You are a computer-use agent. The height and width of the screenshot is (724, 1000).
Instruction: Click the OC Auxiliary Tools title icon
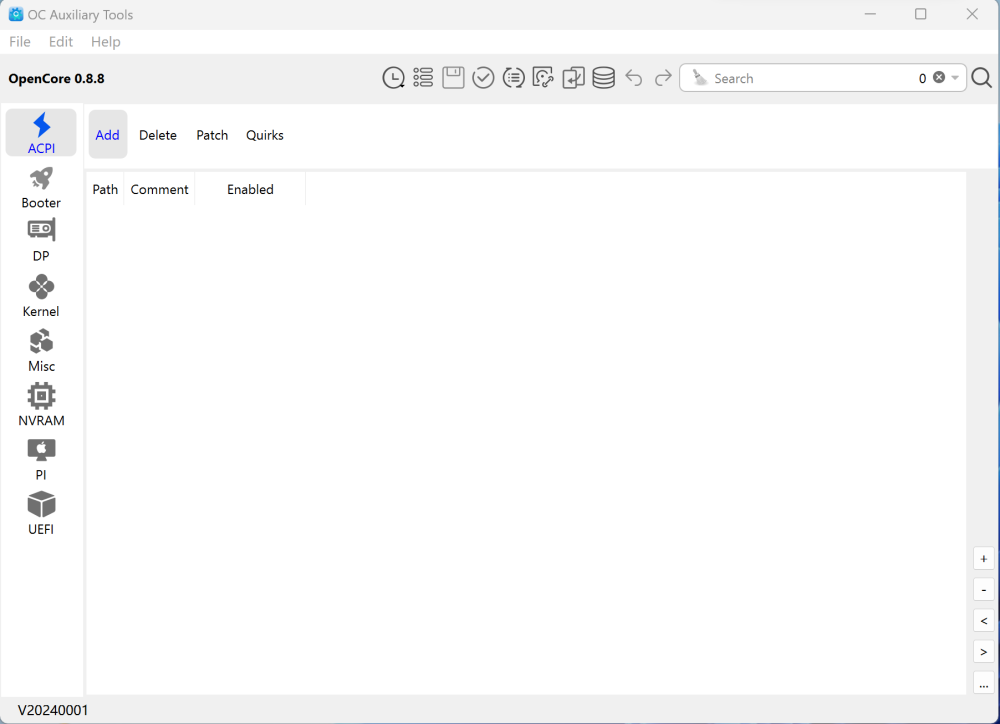coord(16,14)
